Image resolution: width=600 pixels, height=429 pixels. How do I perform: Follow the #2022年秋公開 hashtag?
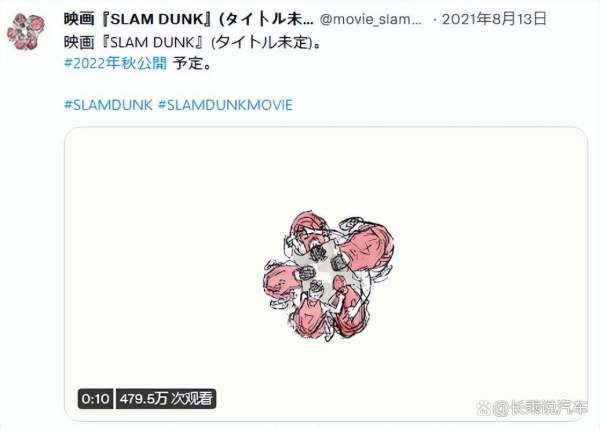pos(116,63)
